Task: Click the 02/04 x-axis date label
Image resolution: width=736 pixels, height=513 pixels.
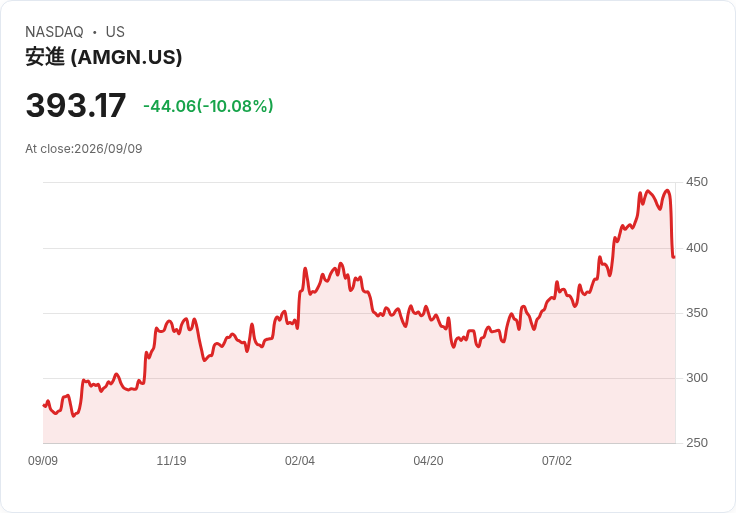Action: coord(299,461)
